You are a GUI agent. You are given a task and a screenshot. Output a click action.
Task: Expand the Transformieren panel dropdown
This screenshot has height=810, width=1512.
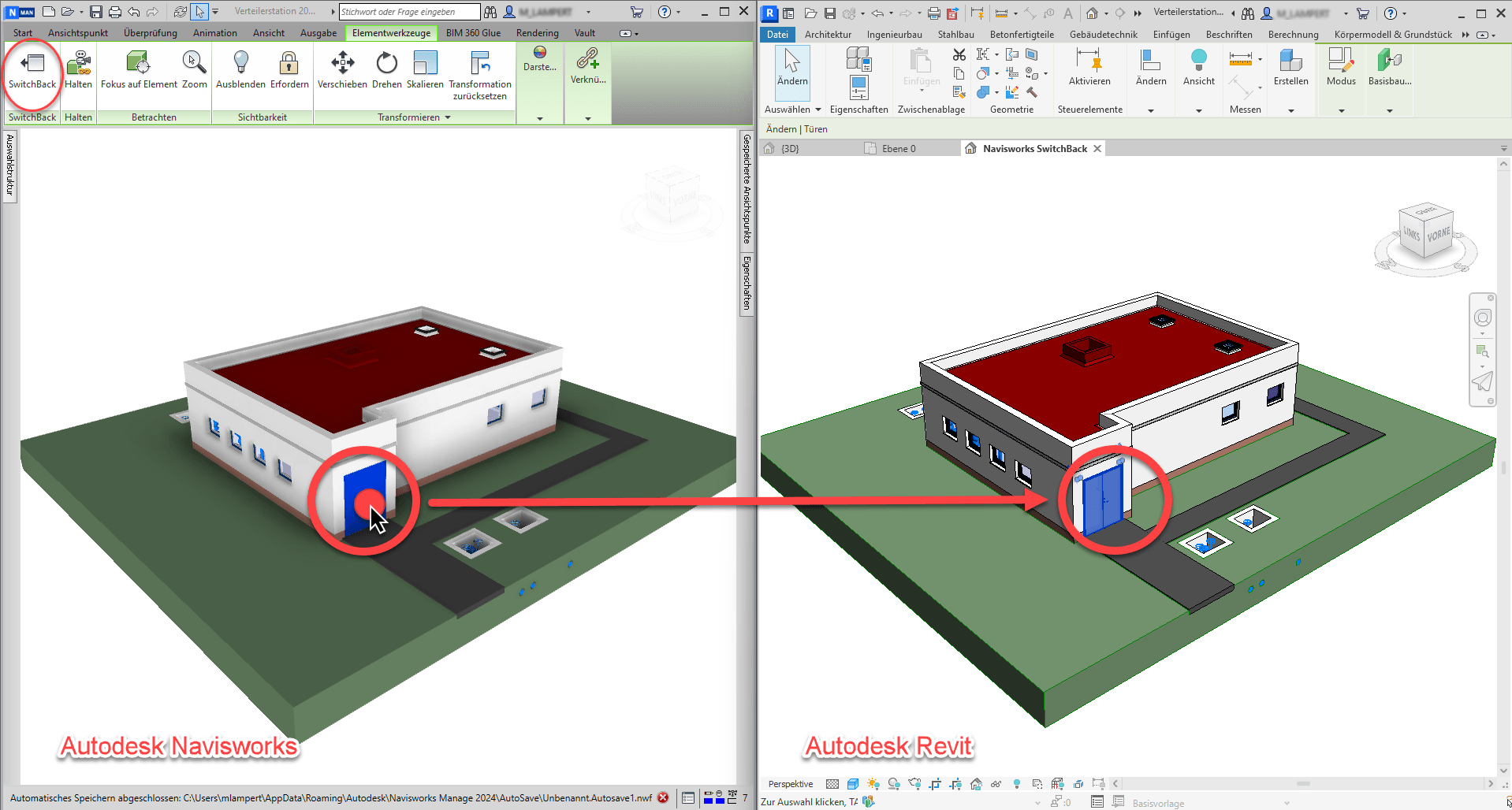coord(448,117)
